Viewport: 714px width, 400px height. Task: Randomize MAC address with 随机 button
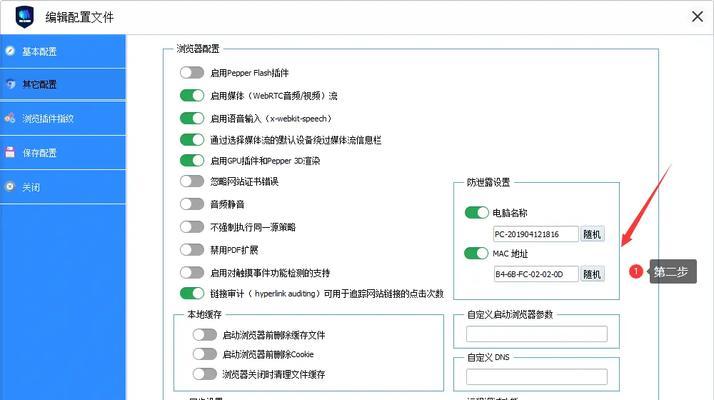pyautogui.click(x=592, y=274)
